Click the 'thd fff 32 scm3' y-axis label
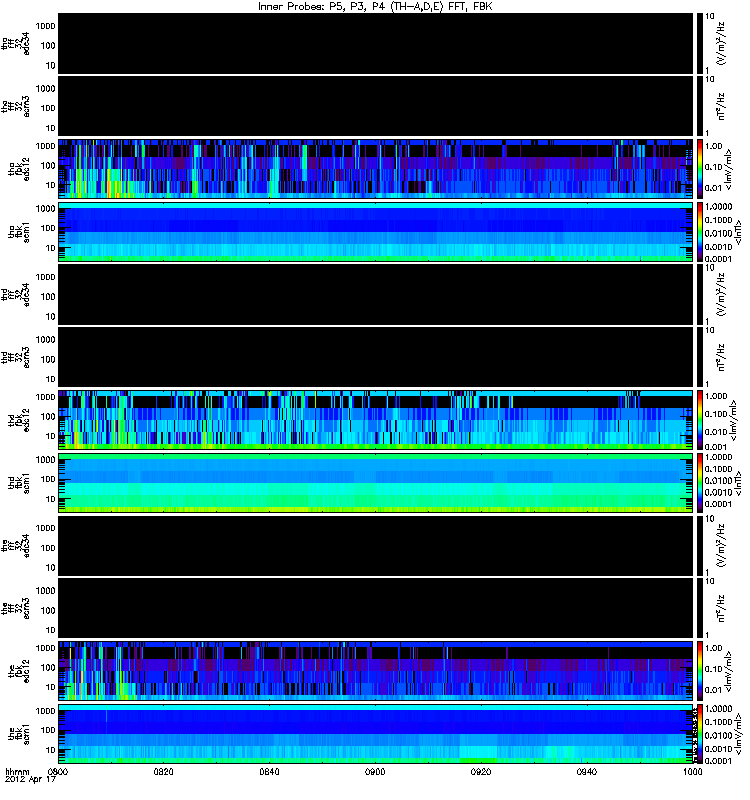 click(16, 357)
